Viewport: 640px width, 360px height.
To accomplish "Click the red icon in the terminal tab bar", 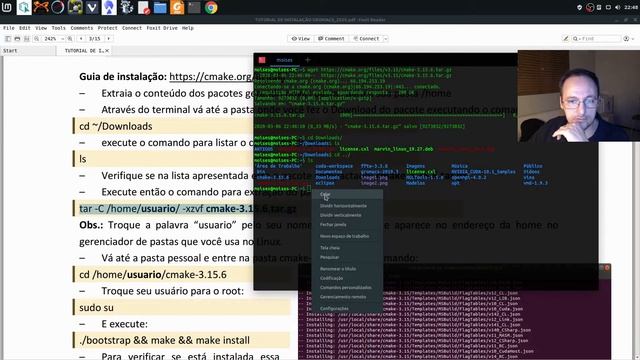I will pyautogui.click(x=262, y=60).
